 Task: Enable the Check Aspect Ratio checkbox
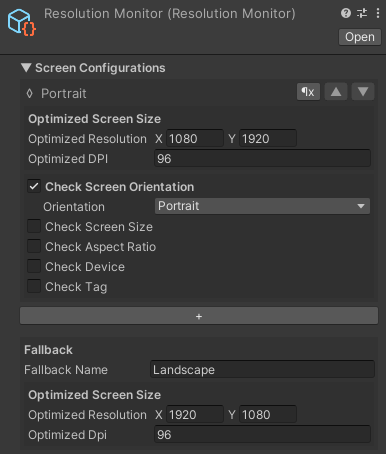pos(34,246)
